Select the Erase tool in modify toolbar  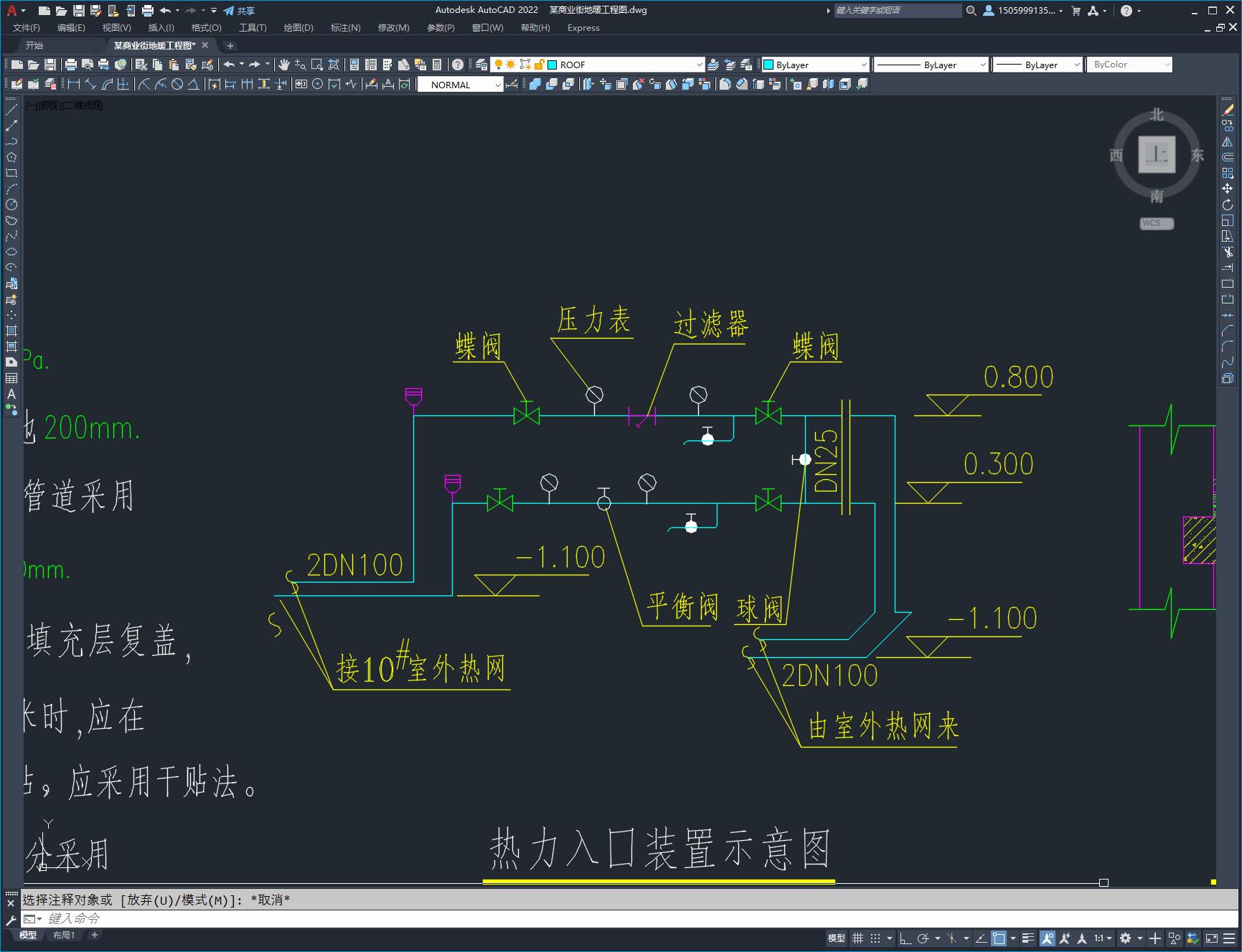[x=1228, y=110]
